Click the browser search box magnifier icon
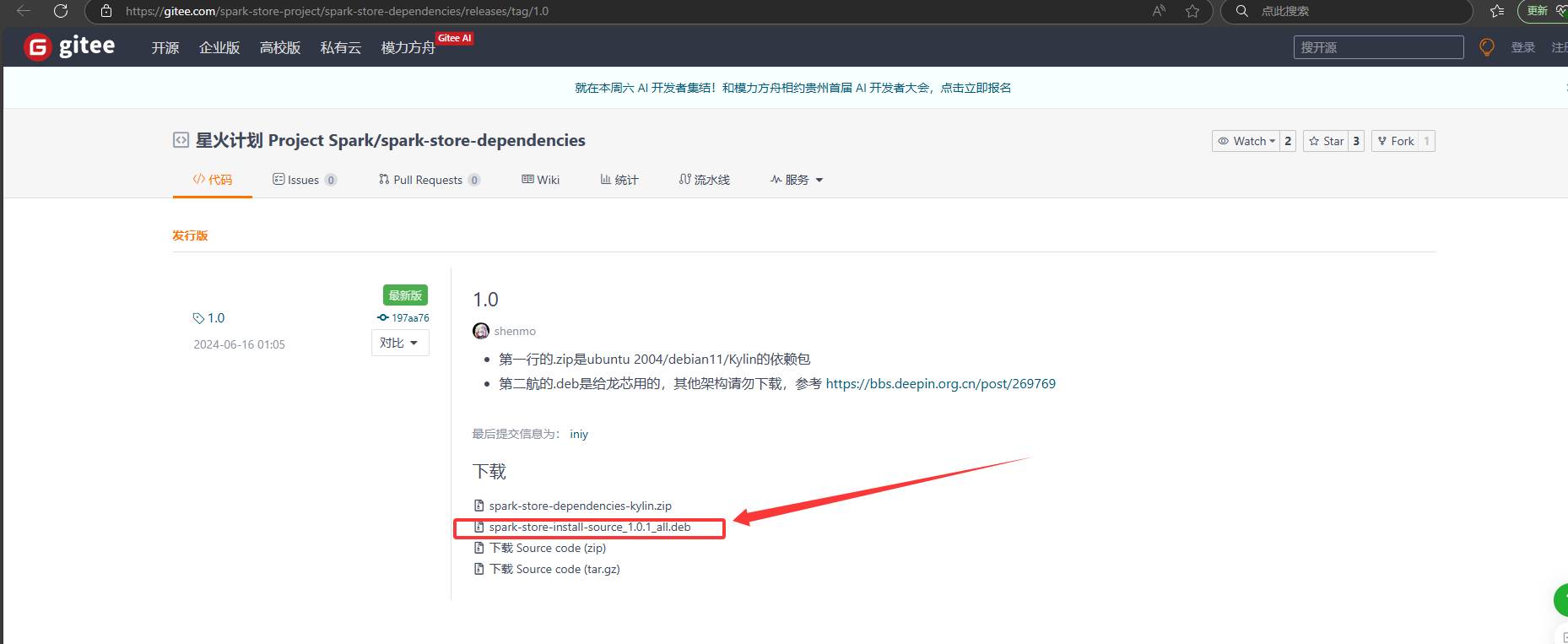 1242,11
